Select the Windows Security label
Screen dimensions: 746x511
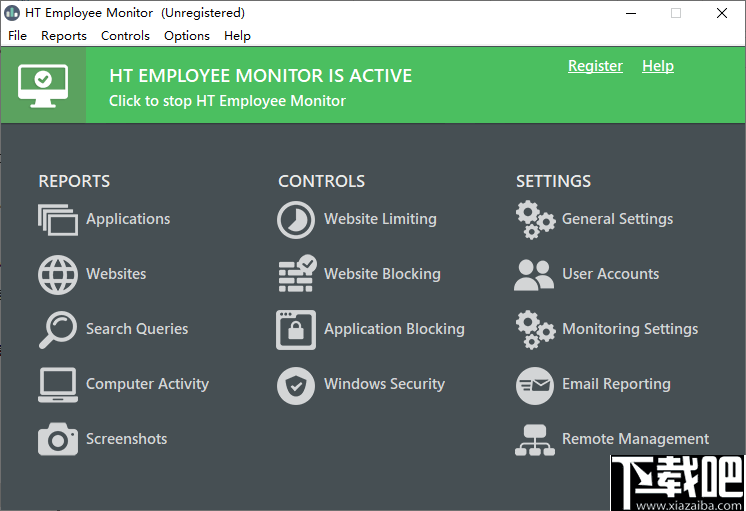pyautogui.click(x=384, y=384)
